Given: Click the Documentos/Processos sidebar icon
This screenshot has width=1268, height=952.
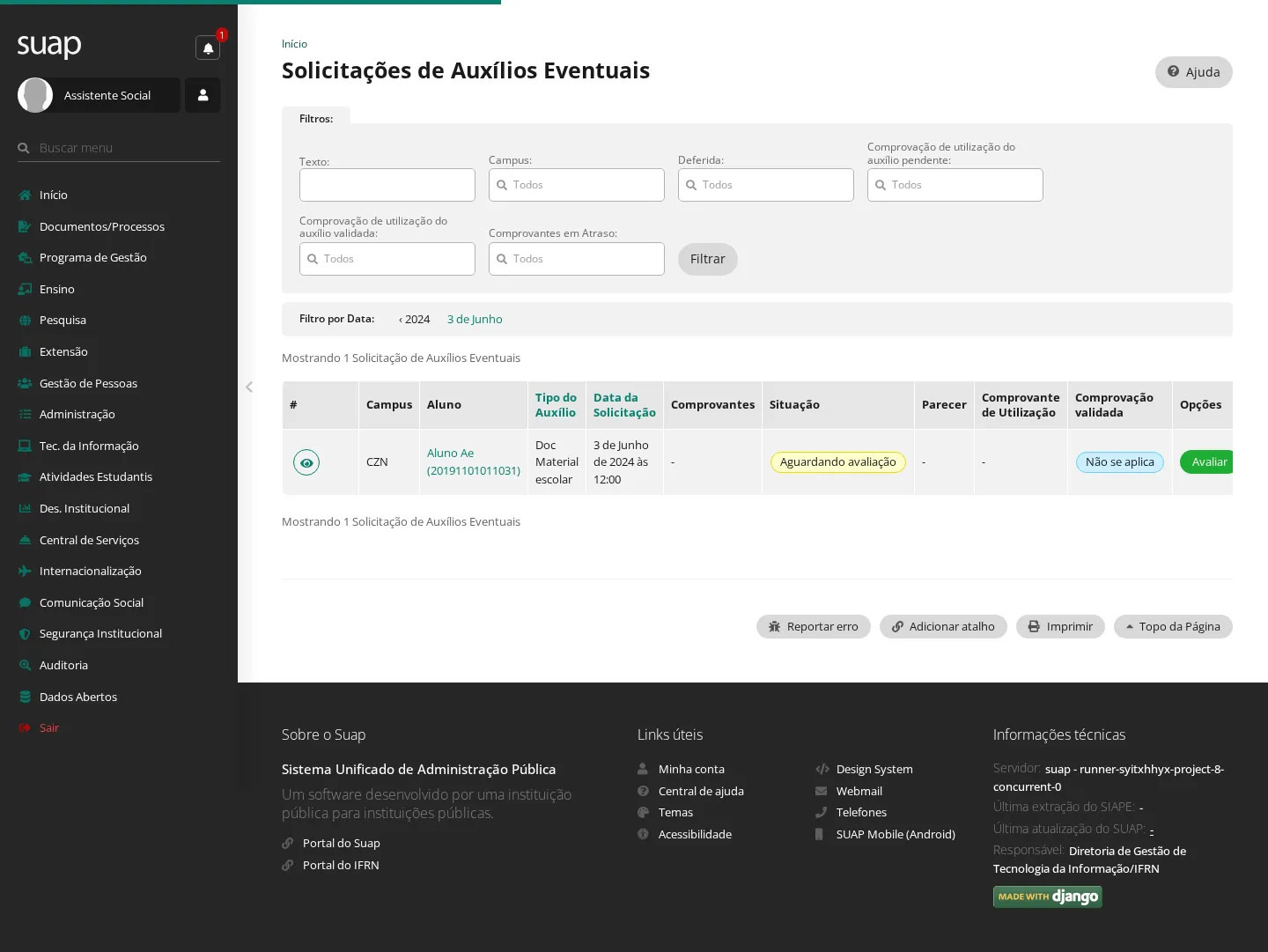Looking at the screenshot, I should (x=25, y=226).
